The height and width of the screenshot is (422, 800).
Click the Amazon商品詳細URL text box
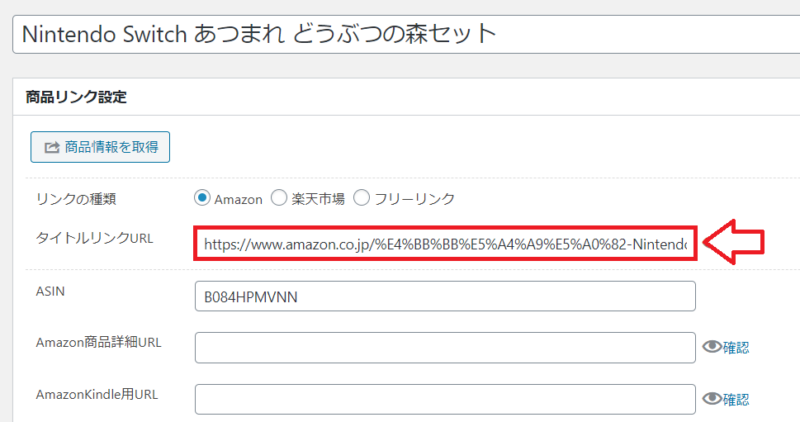pos(445,347)
